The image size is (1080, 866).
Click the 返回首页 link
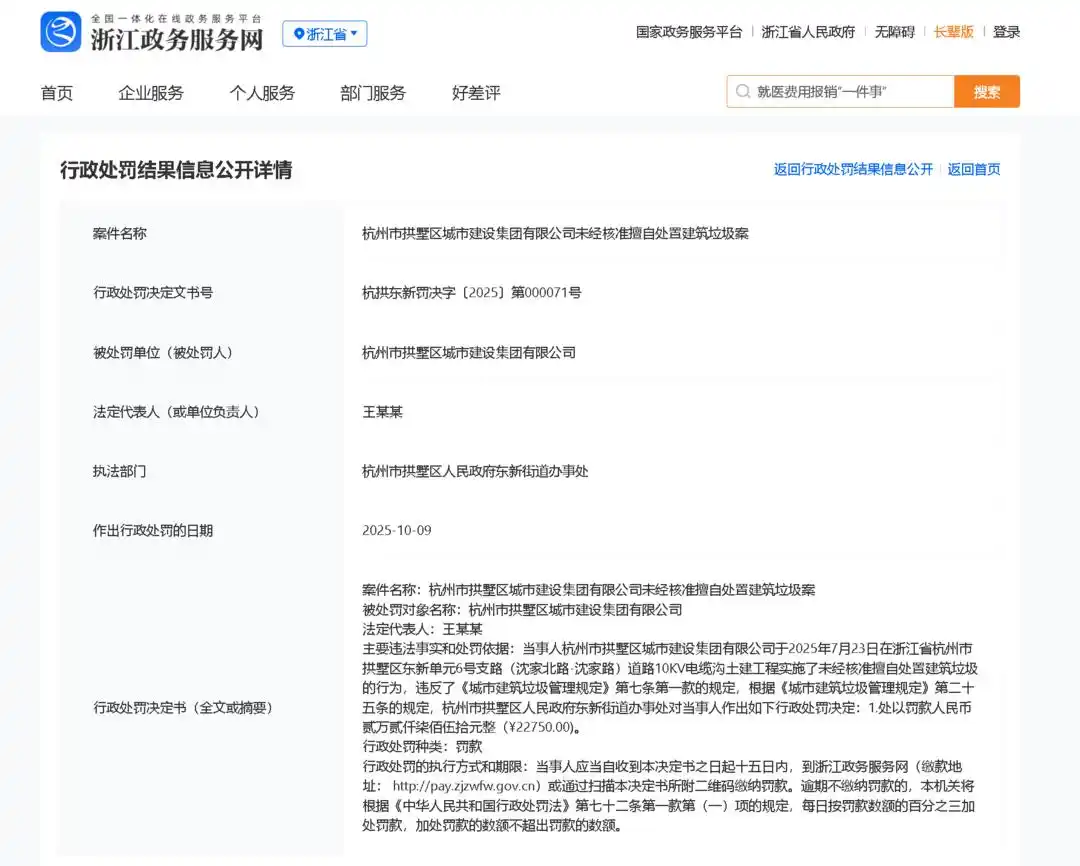click(x=974, y=169)
